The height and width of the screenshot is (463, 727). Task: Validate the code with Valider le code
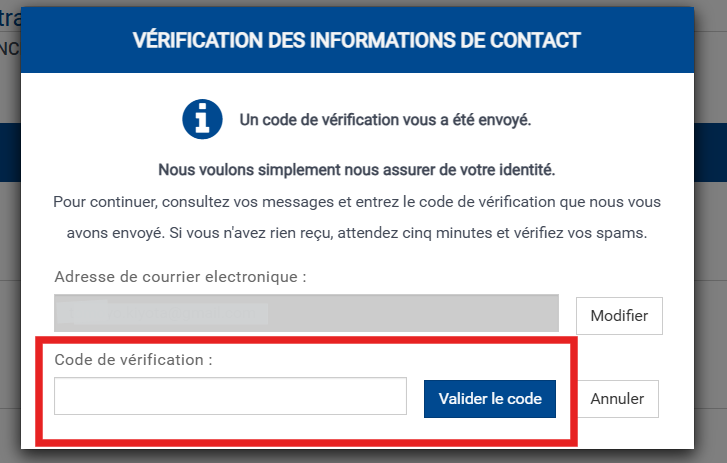(x=490, y=399)
